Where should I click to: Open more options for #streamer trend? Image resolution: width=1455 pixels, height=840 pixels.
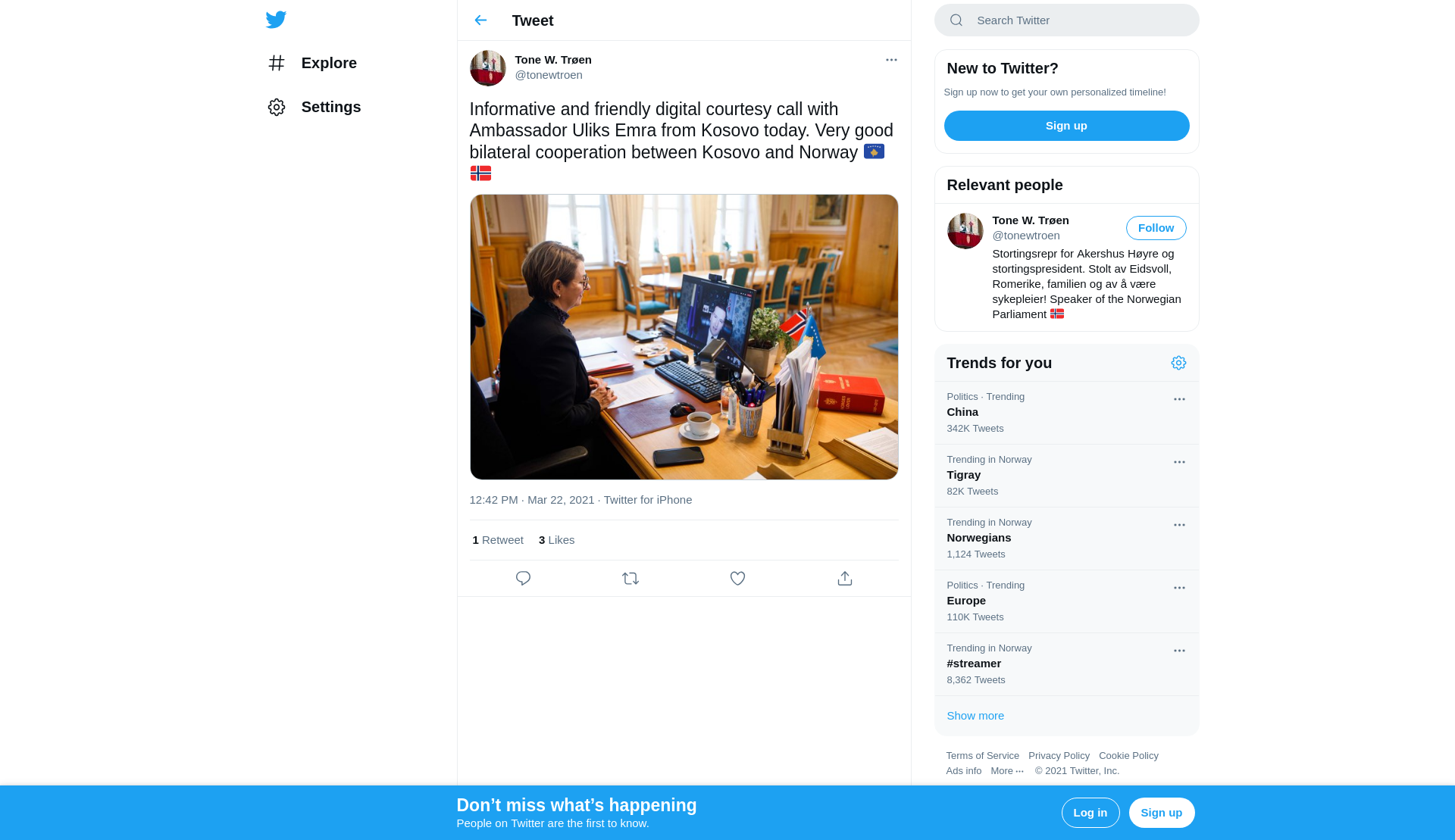pyautogui.click(x=1179, y=651)
